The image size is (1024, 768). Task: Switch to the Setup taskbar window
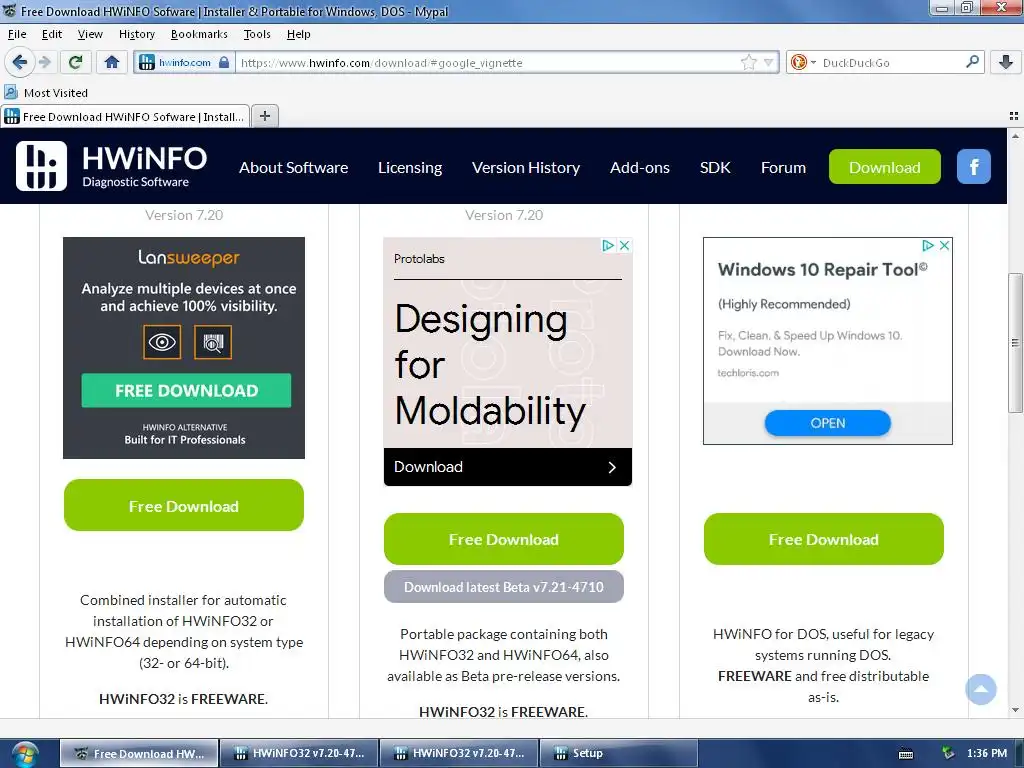[618, 753]
